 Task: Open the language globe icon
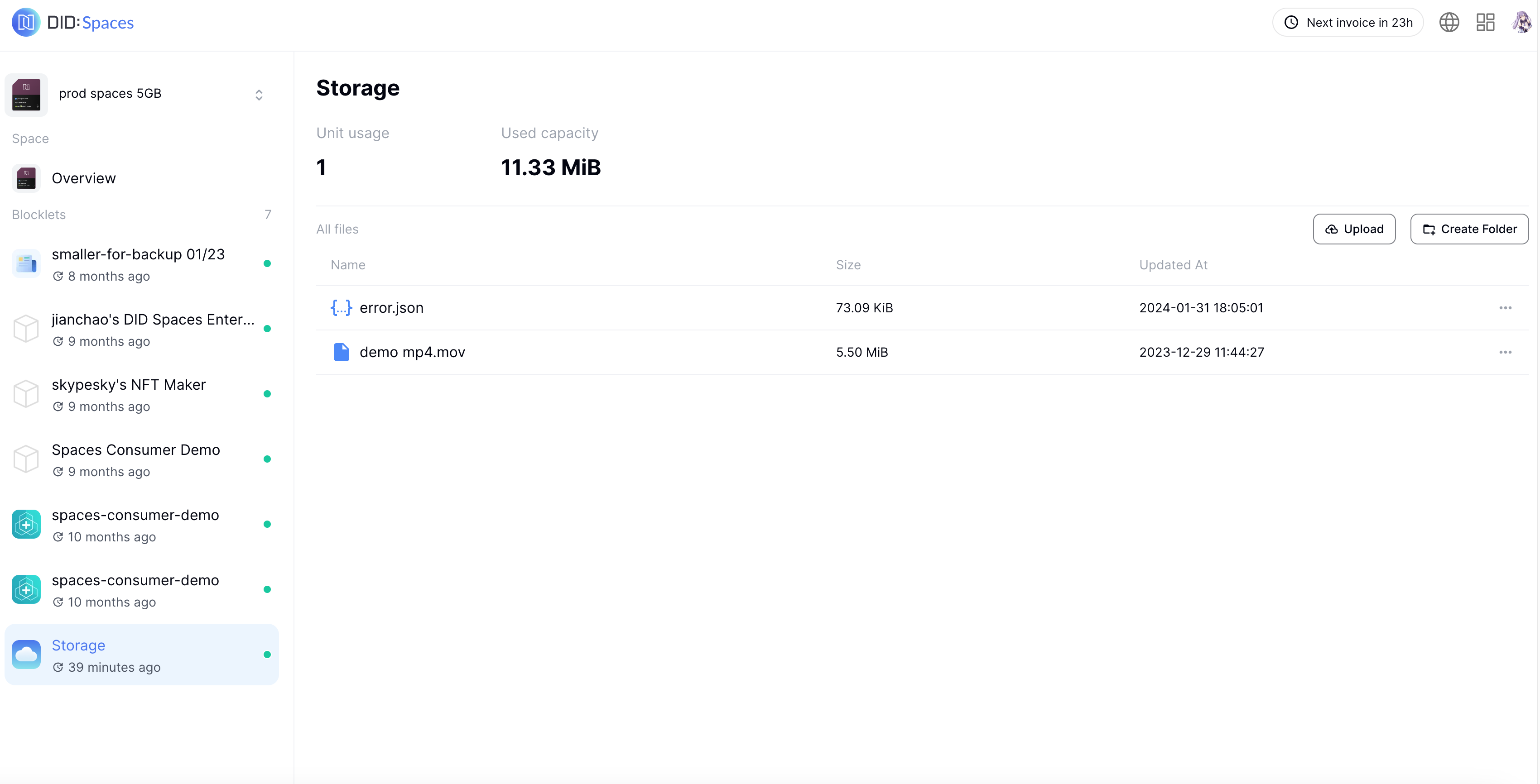point(1449,23)
